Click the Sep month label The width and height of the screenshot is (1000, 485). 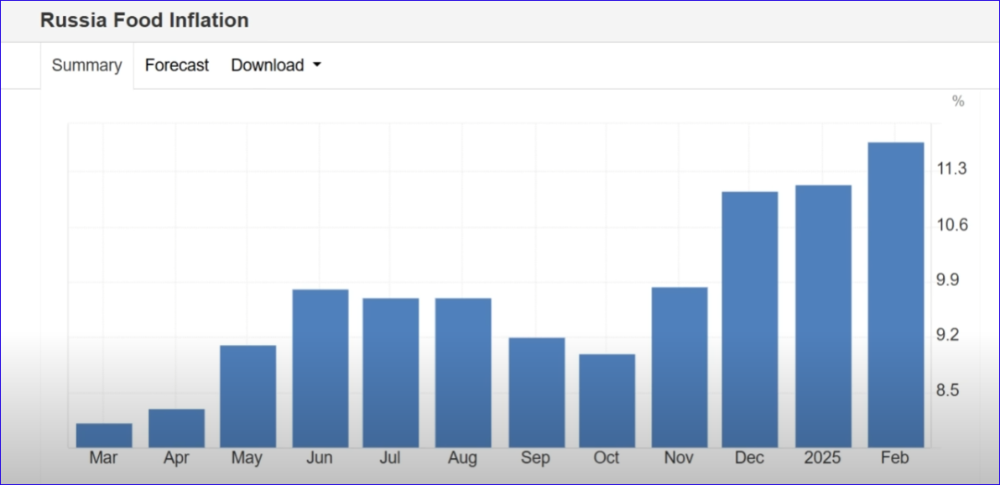click(x=535, y=458)
